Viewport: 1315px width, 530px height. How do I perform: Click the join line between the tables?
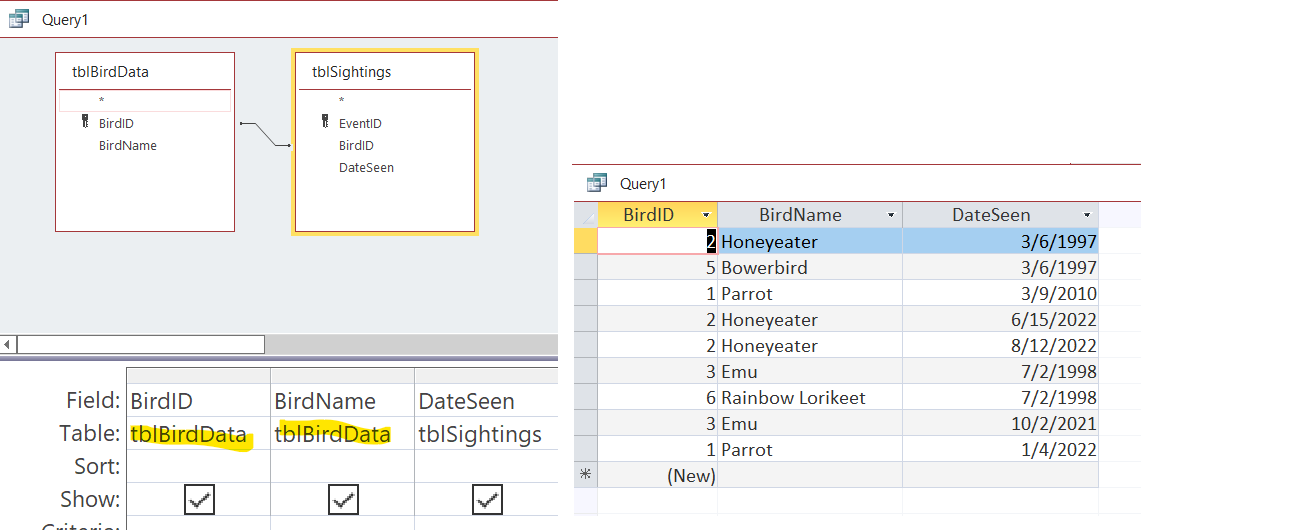(264, 134)
